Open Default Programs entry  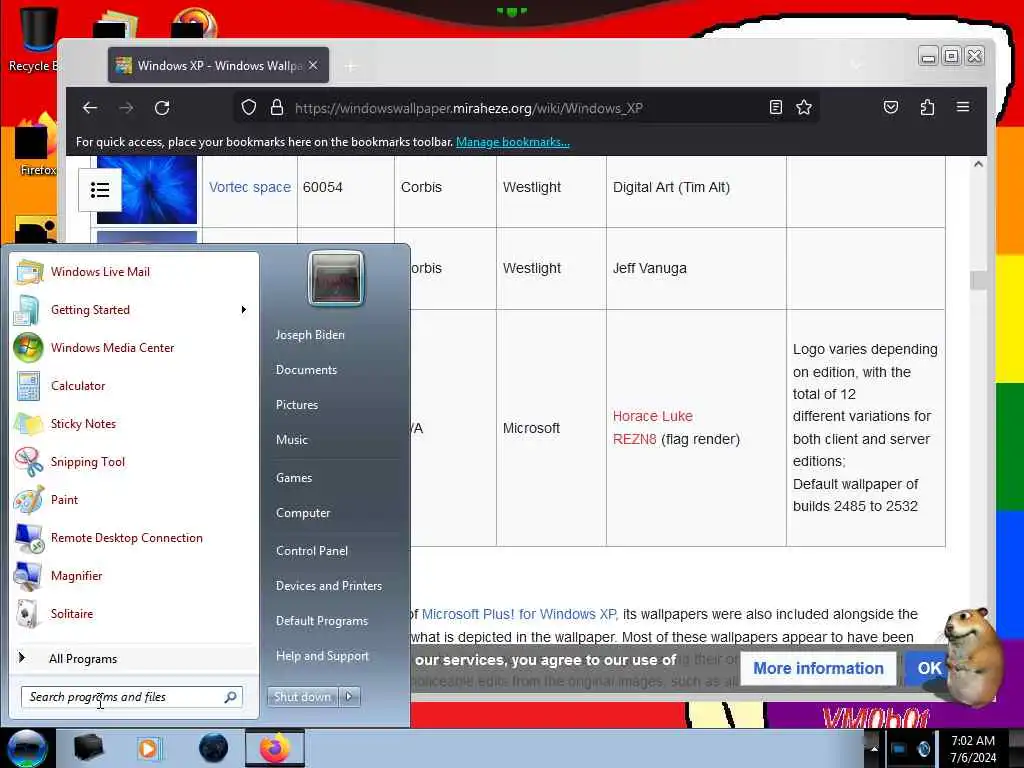pos(322,621)
